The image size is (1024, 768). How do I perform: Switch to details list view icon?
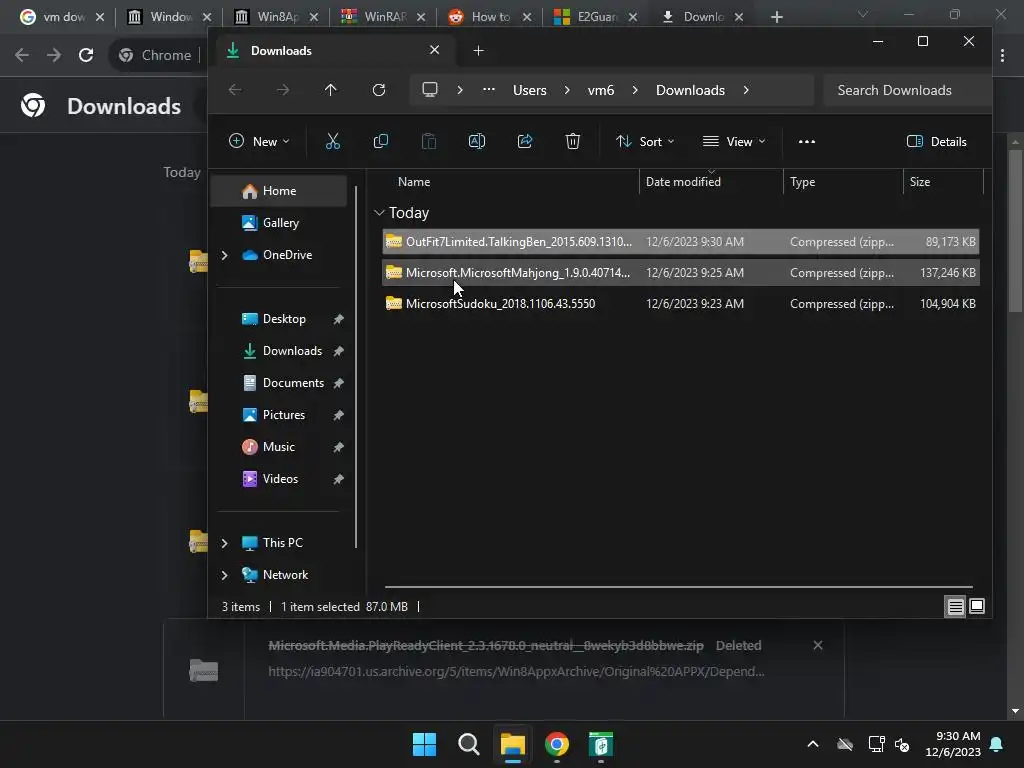[x=955, y=607]
